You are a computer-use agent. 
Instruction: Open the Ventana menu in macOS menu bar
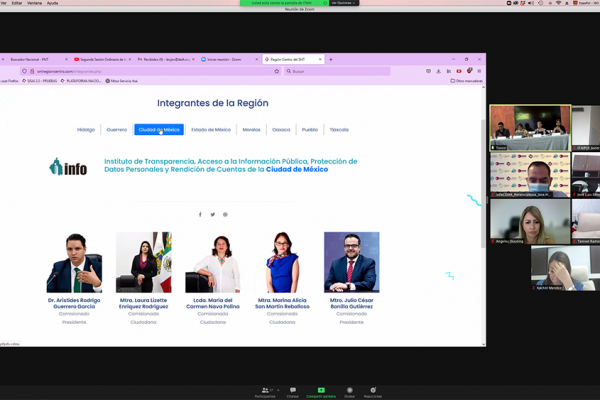(x=34, y=3)
